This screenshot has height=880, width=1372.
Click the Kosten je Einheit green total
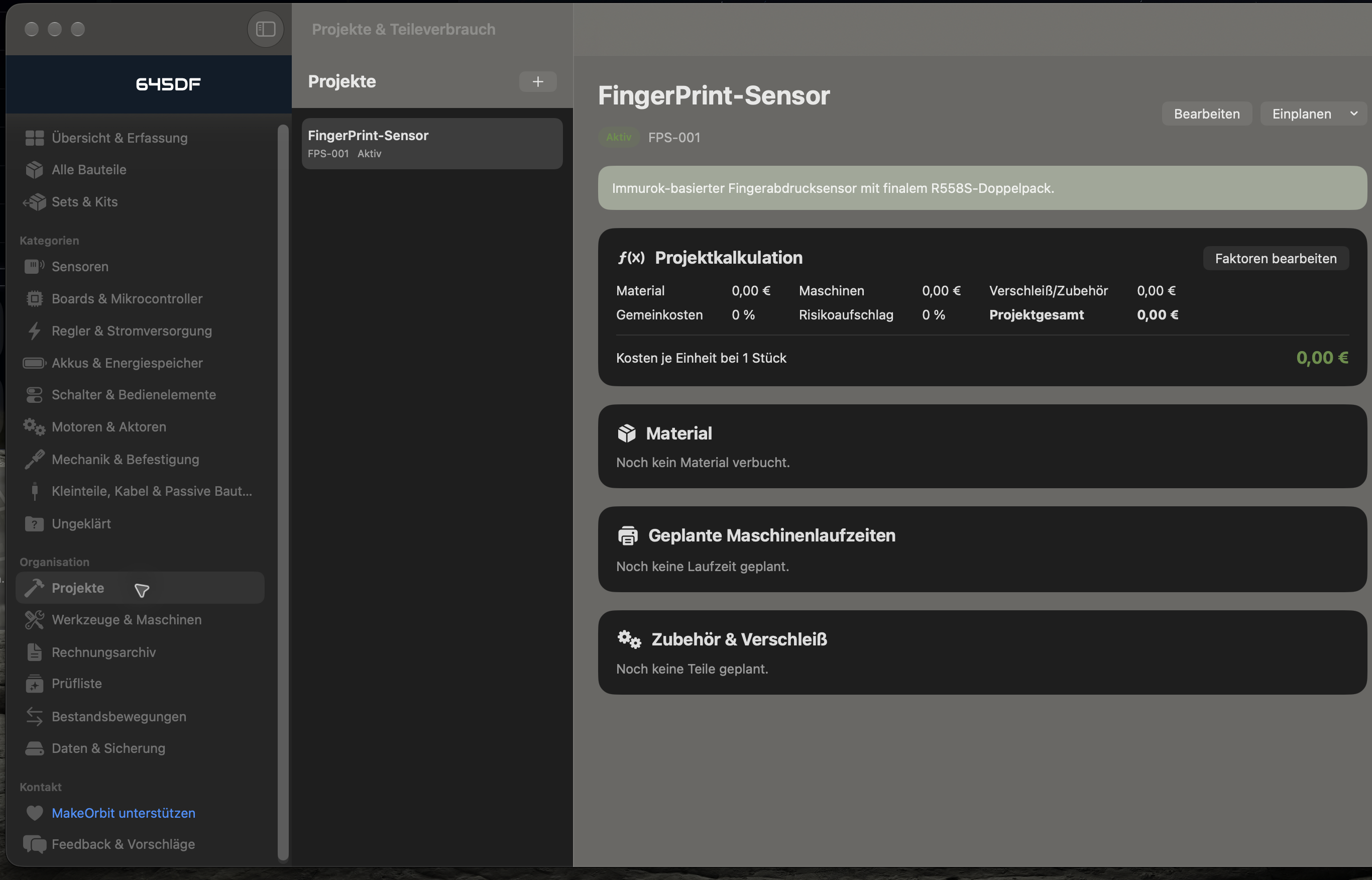pyautogui.click(x=1322, y=358)
